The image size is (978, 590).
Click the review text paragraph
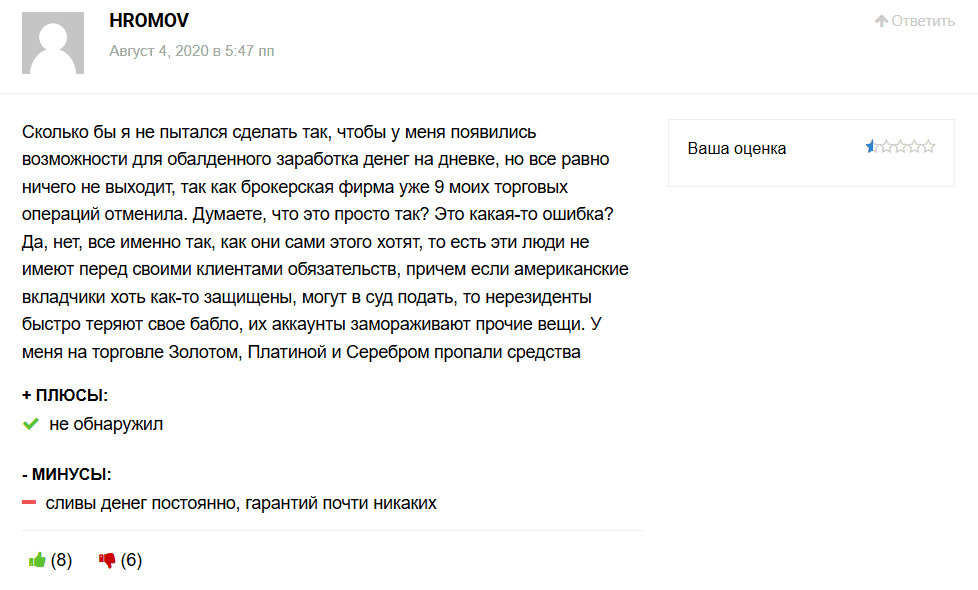click(x=320, y=241)
